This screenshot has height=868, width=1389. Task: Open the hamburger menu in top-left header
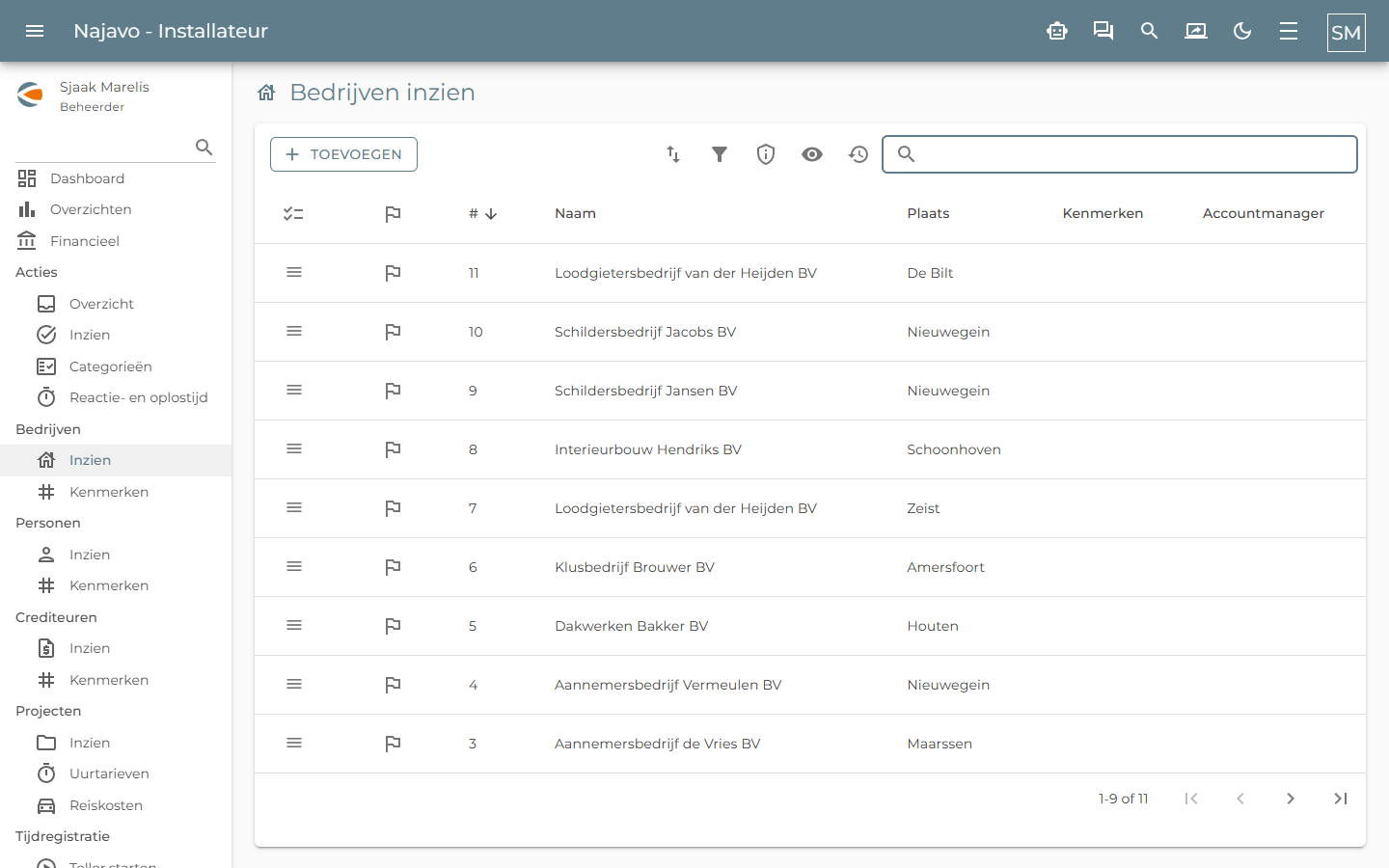(x=35, y=31)
